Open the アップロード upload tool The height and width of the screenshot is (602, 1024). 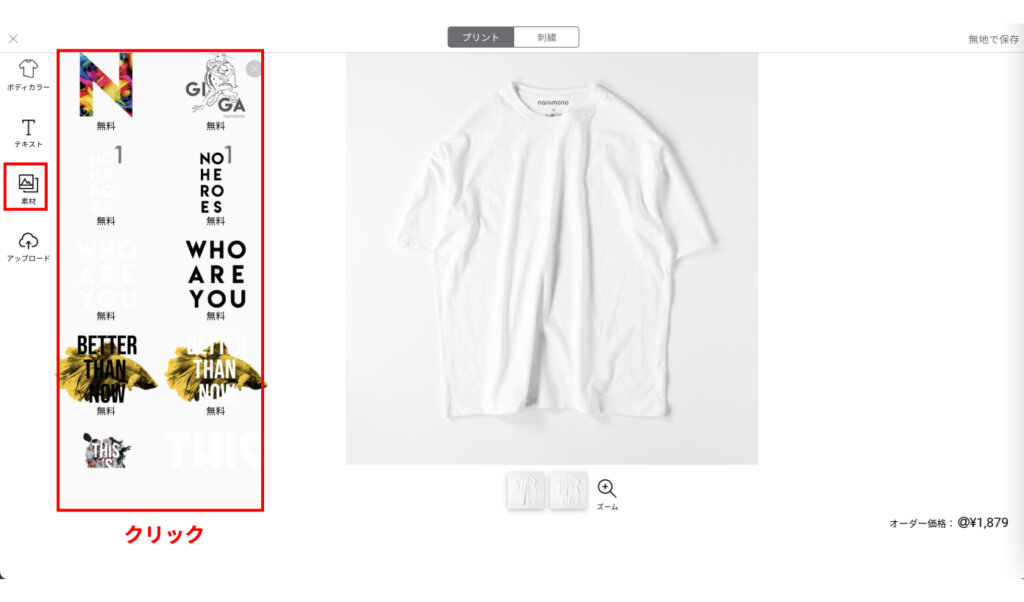[x=28, y=247]
